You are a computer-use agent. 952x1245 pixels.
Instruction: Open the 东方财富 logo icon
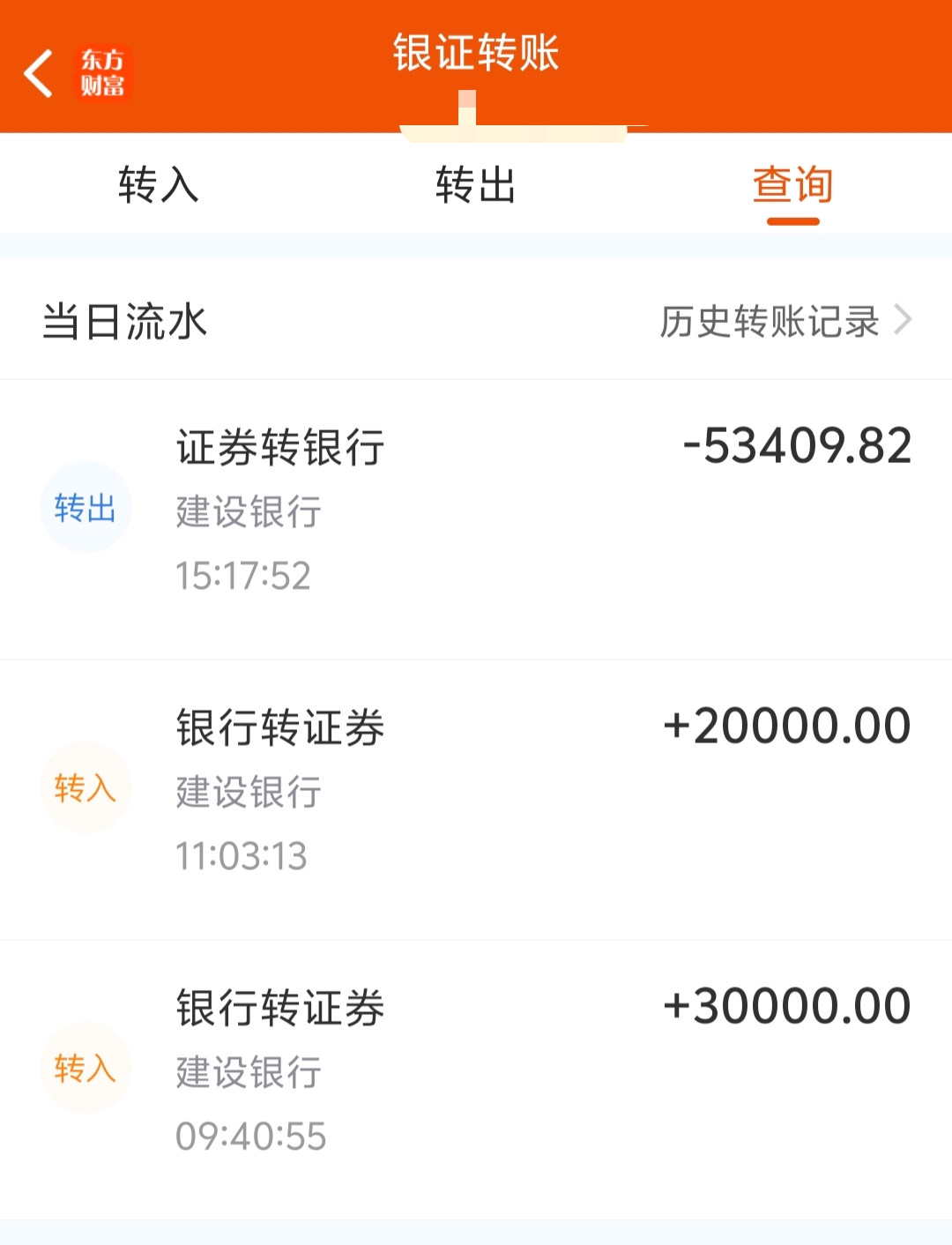click(102, 73)
